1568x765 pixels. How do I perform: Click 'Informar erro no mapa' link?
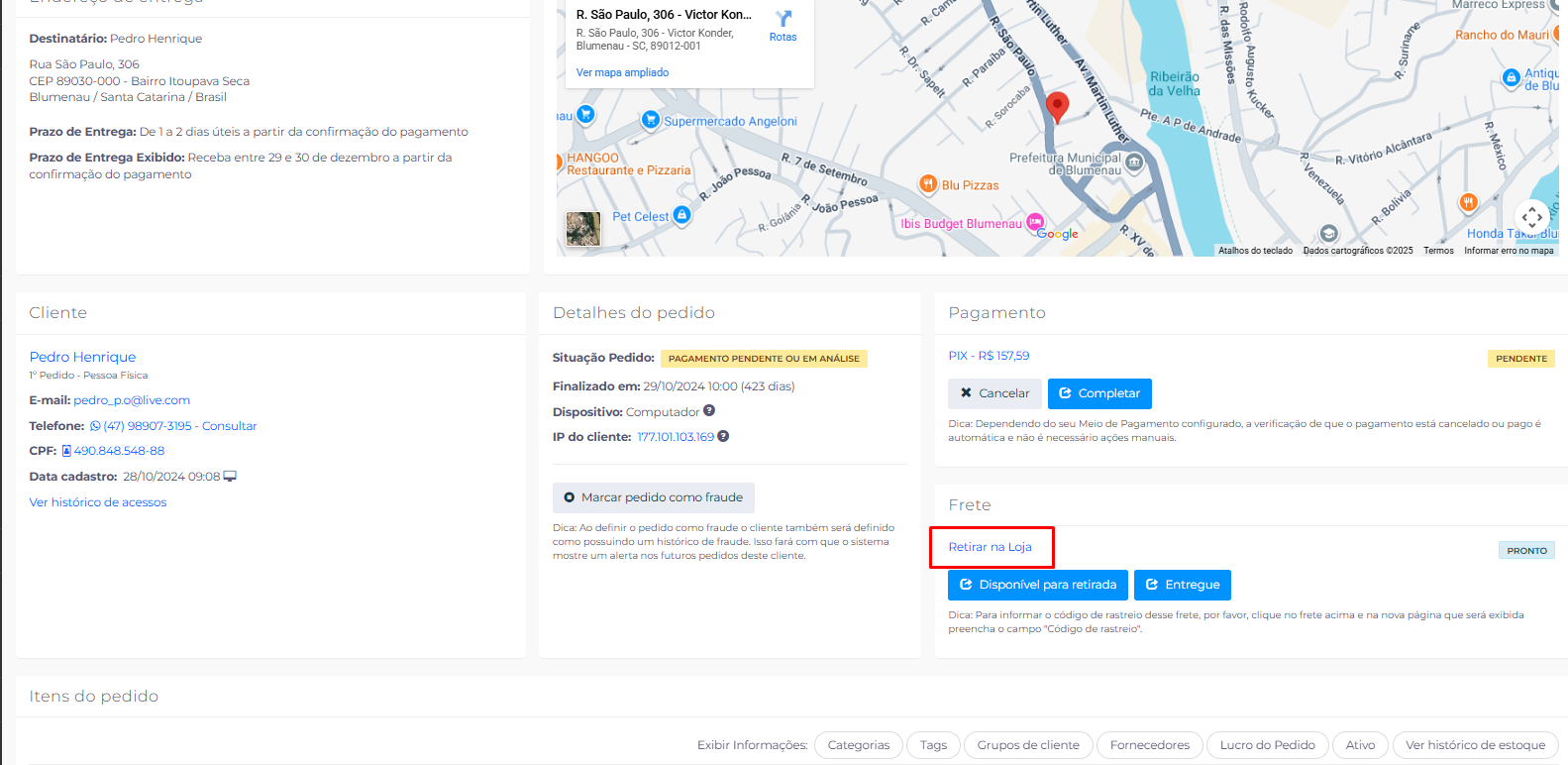coord(1509,251)
